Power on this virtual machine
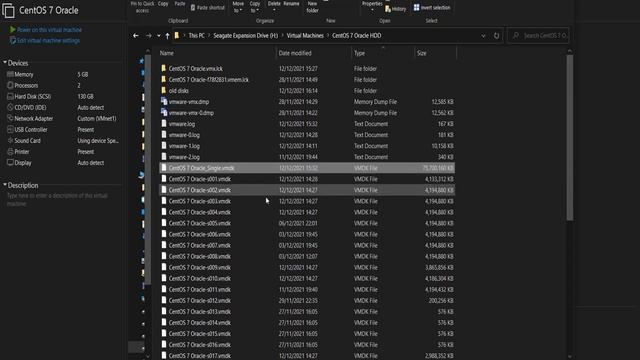Image resolution: width=640 pixels, height=360 pixels. pyautogui.click(x=49, y=30)
